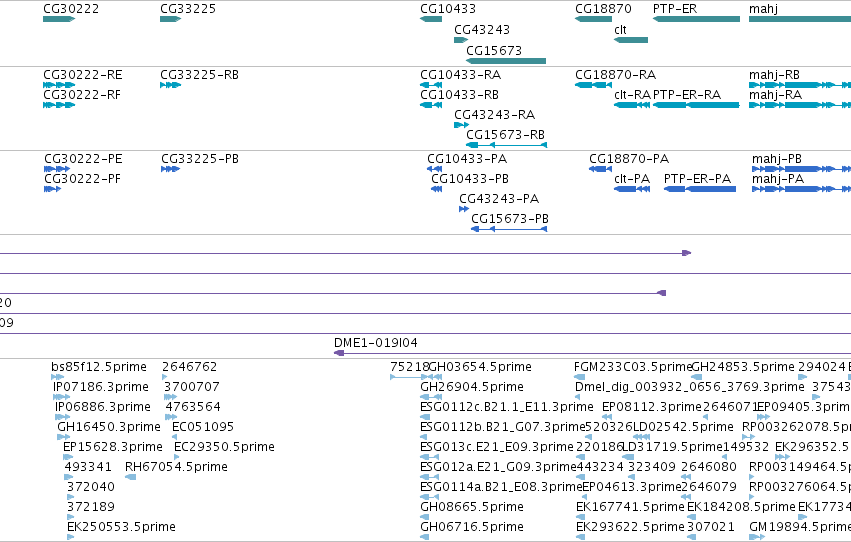Select EST bs85f12.5prime

click(x=57, y=377)
